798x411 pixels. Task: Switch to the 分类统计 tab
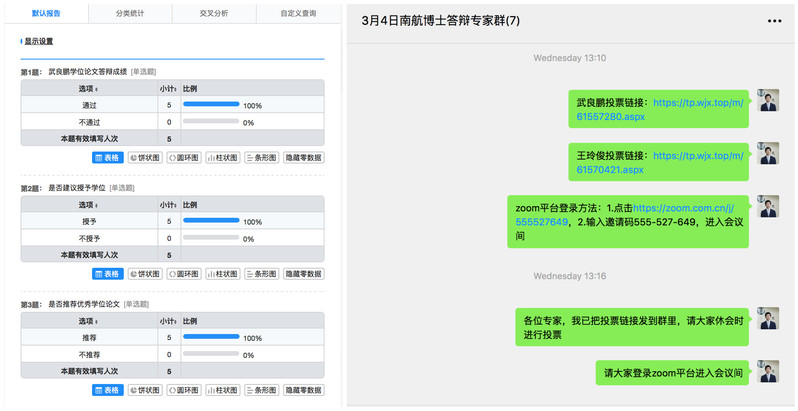click(130, 14)
